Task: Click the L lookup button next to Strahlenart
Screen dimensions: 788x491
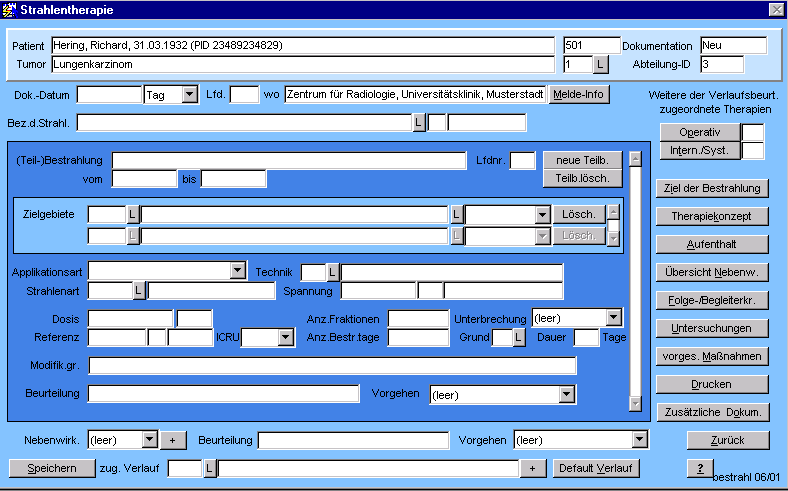Action: 139,291
